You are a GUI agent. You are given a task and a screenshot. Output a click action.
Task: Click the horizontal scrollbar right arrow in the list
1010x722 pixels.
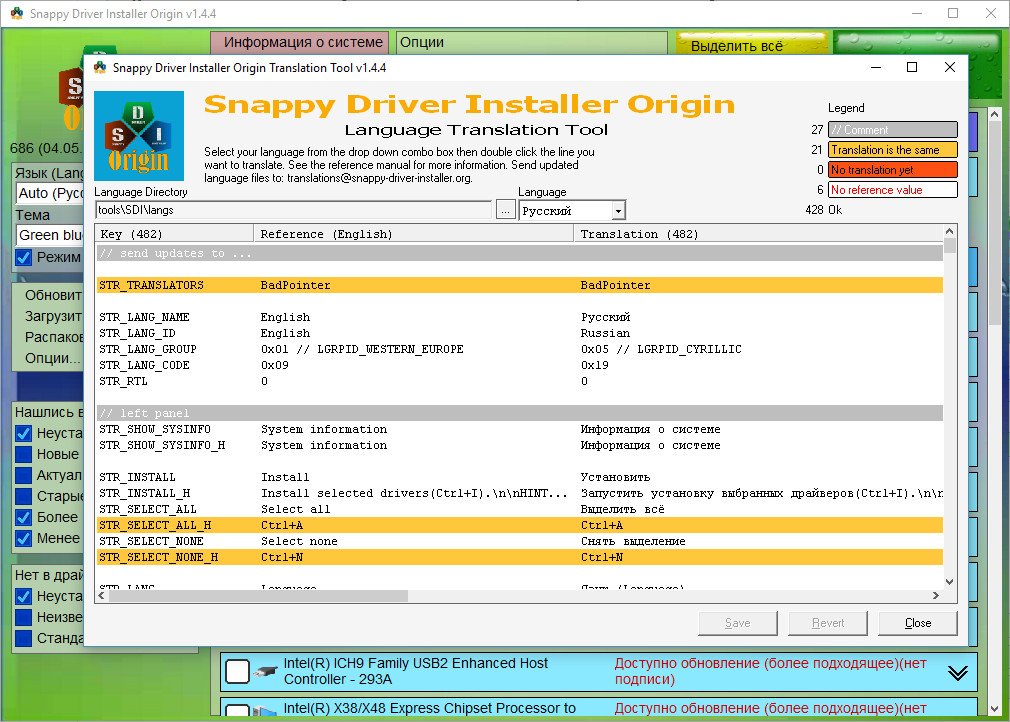click(x=936, y=596)
